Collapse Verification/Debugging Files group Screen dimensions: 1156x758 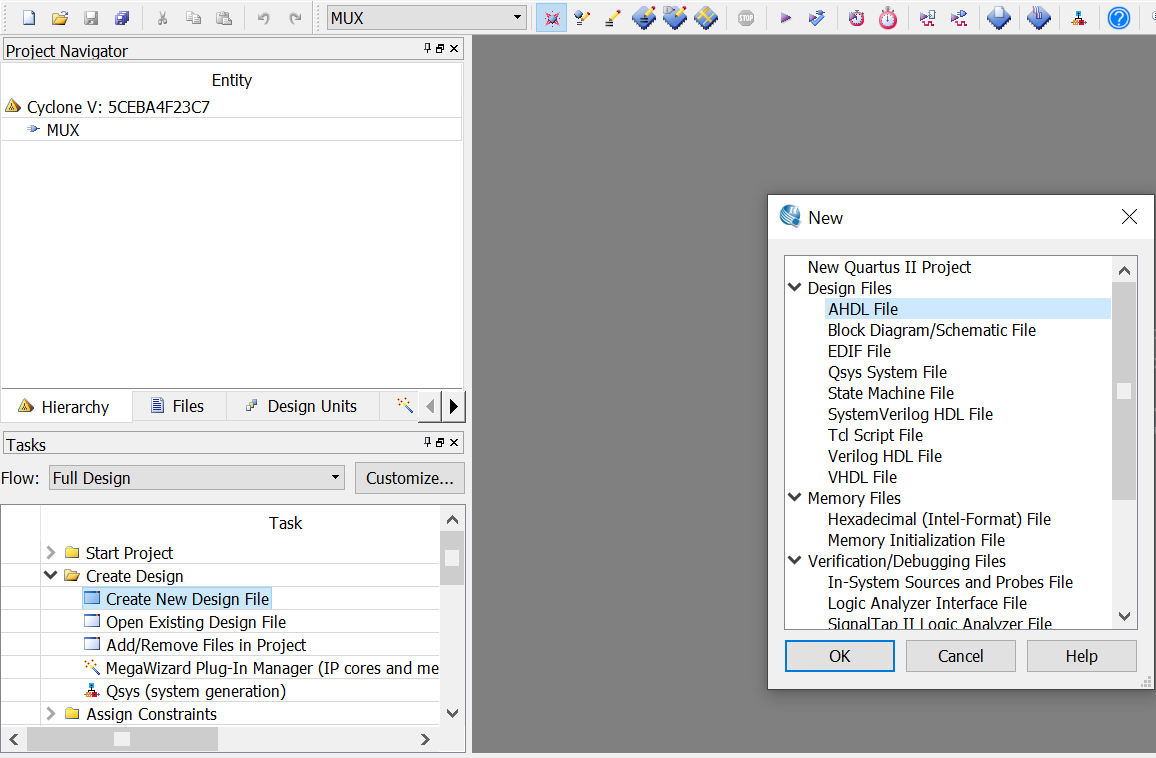[x=795, y=560]
